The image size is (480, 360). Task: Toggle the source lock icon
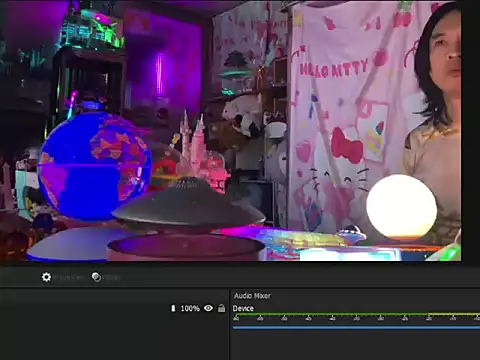(221, 308)
